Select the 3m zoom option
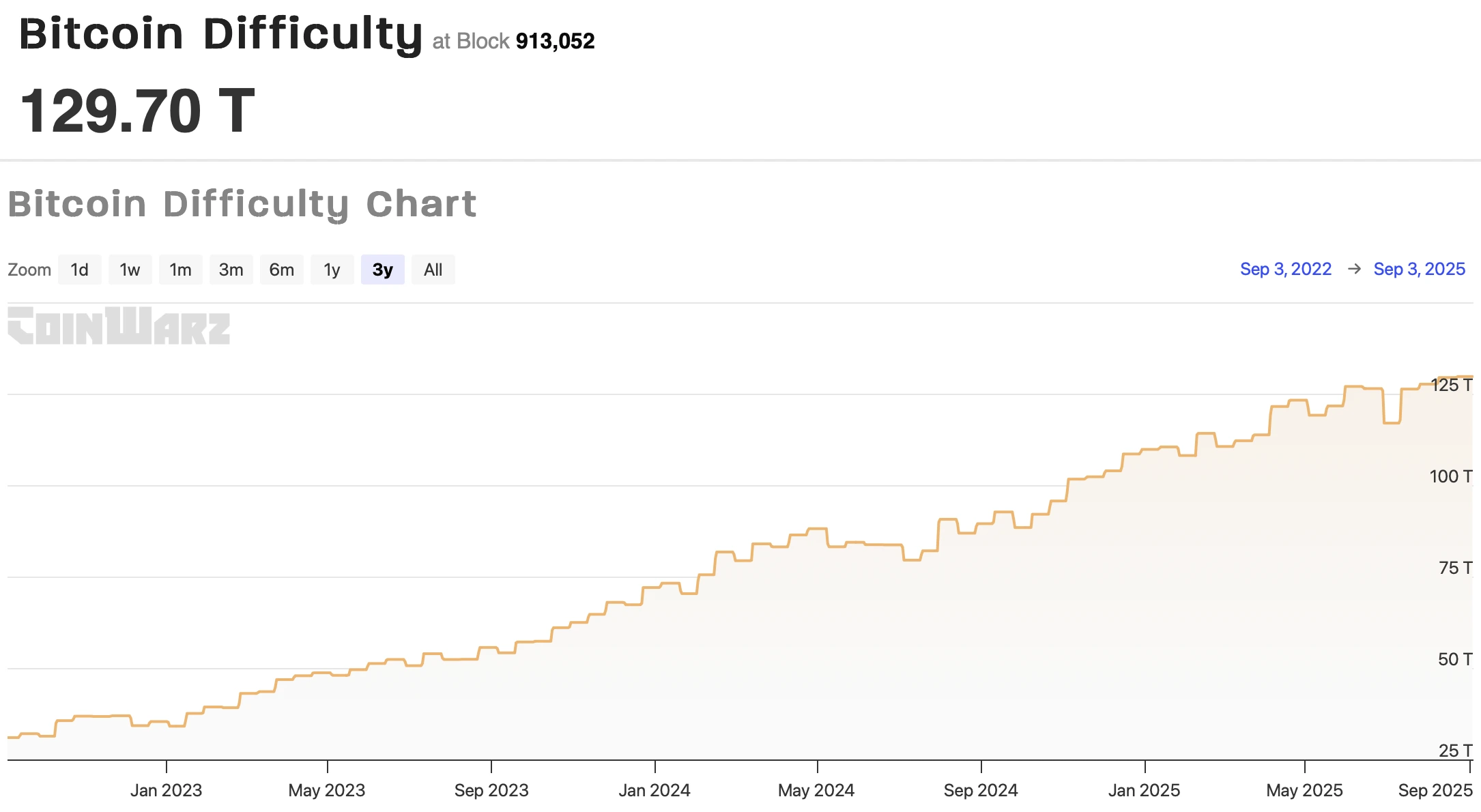The image size is (1481, 812). coord(231,270)
